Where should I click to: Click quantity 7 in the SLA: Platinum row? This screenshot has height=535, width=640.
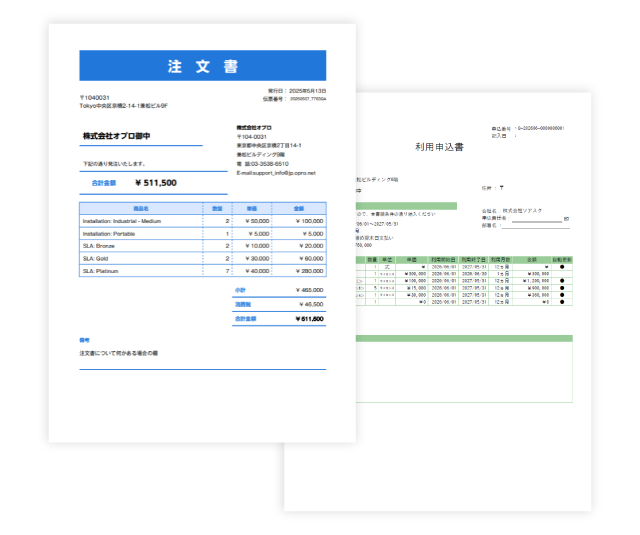227,271
